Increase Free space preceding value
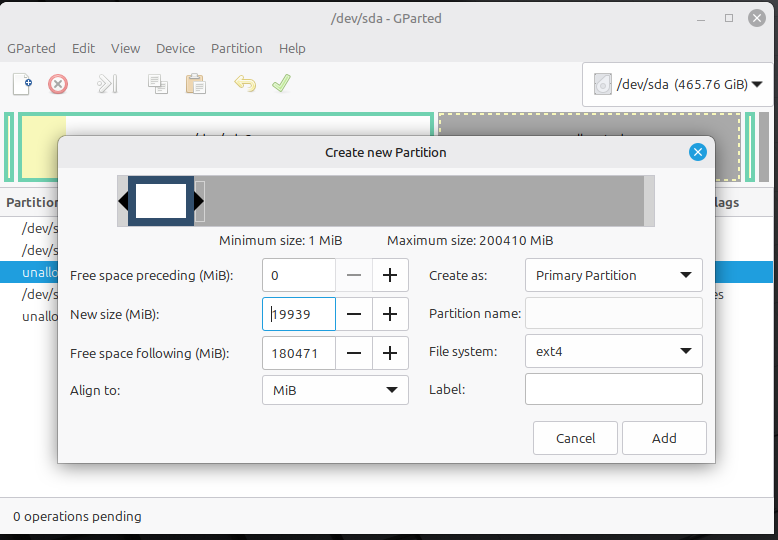 [390, 275]
